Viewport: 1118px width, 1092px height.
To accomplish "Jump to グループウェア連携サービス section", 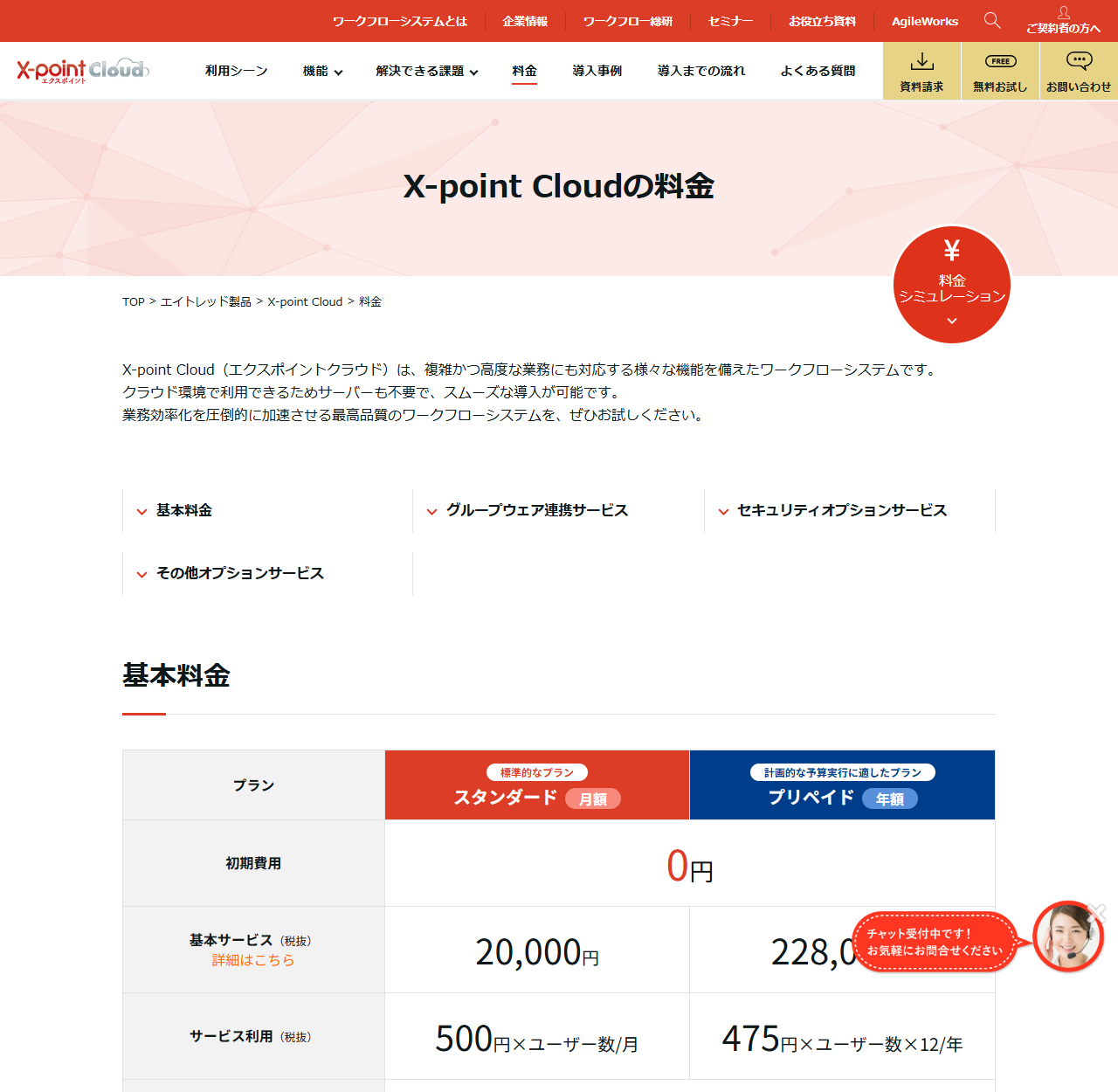I will click(558, 510).
